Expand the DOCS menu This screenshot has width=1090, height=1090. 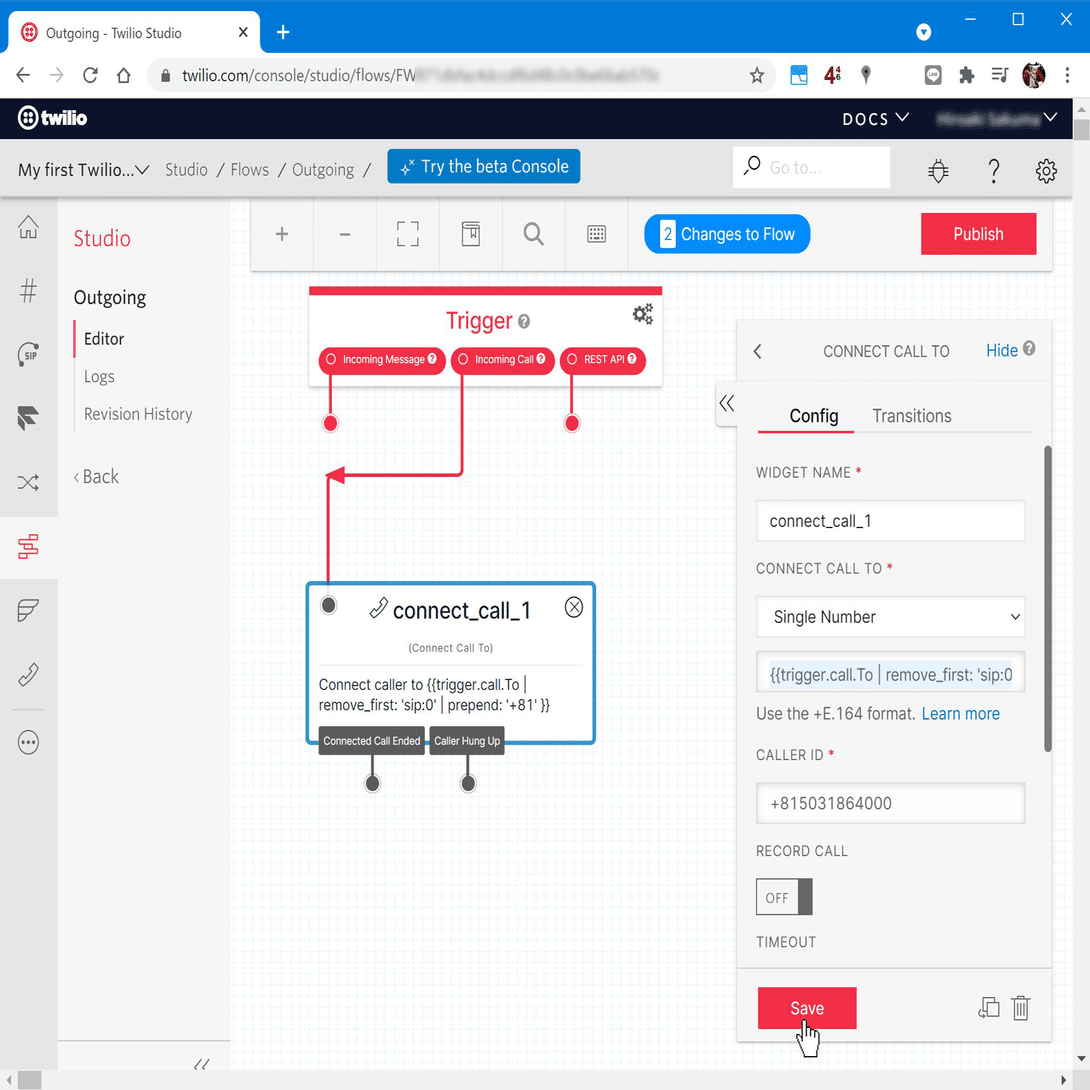click(x=875, y=118)
